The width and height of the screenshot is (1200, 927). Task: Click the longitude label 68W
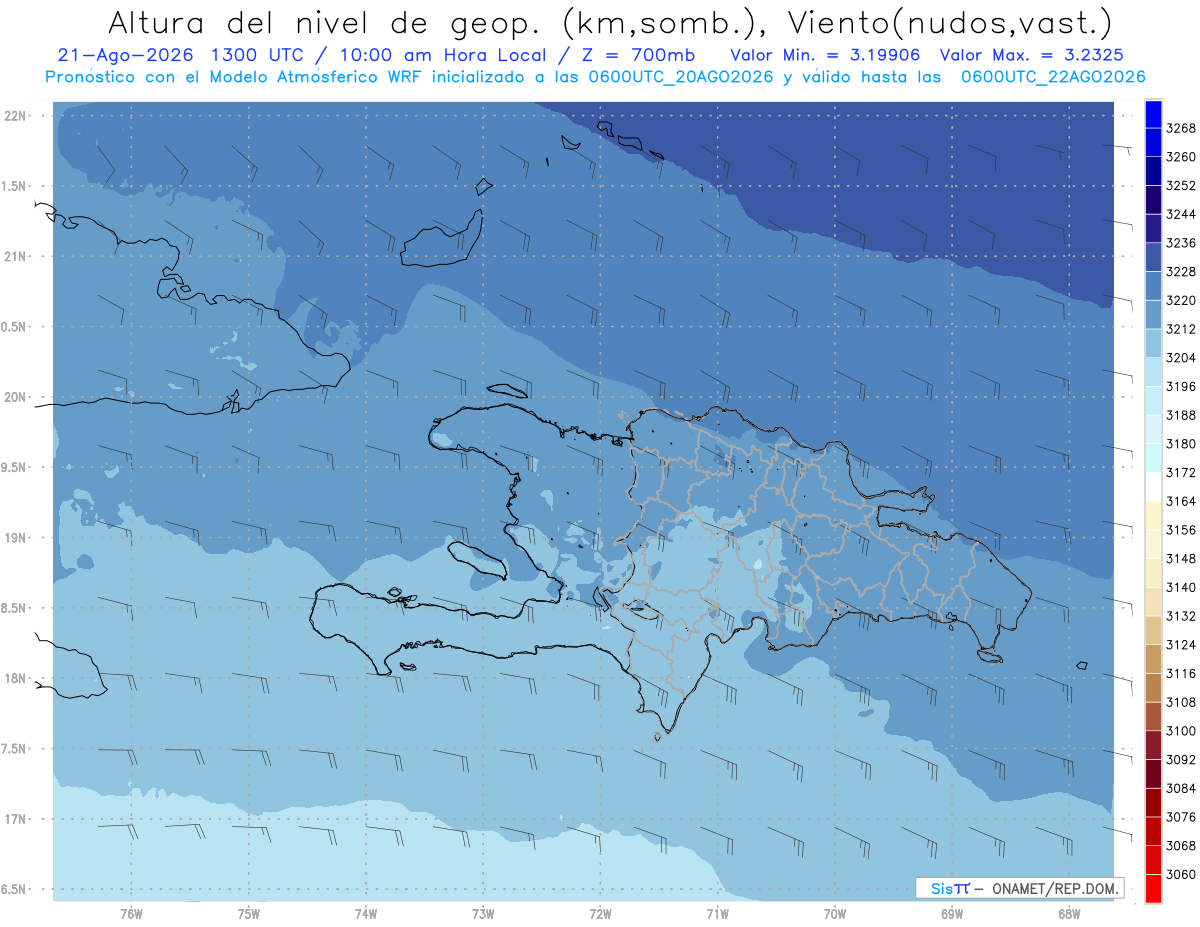pos(1069,914)
